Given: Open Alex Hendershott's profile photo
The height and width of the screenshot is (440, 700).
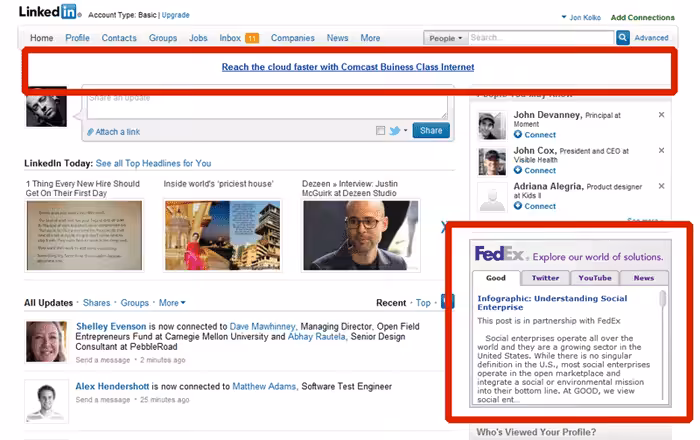Looking at the screenshot, I should coord(46,401).
